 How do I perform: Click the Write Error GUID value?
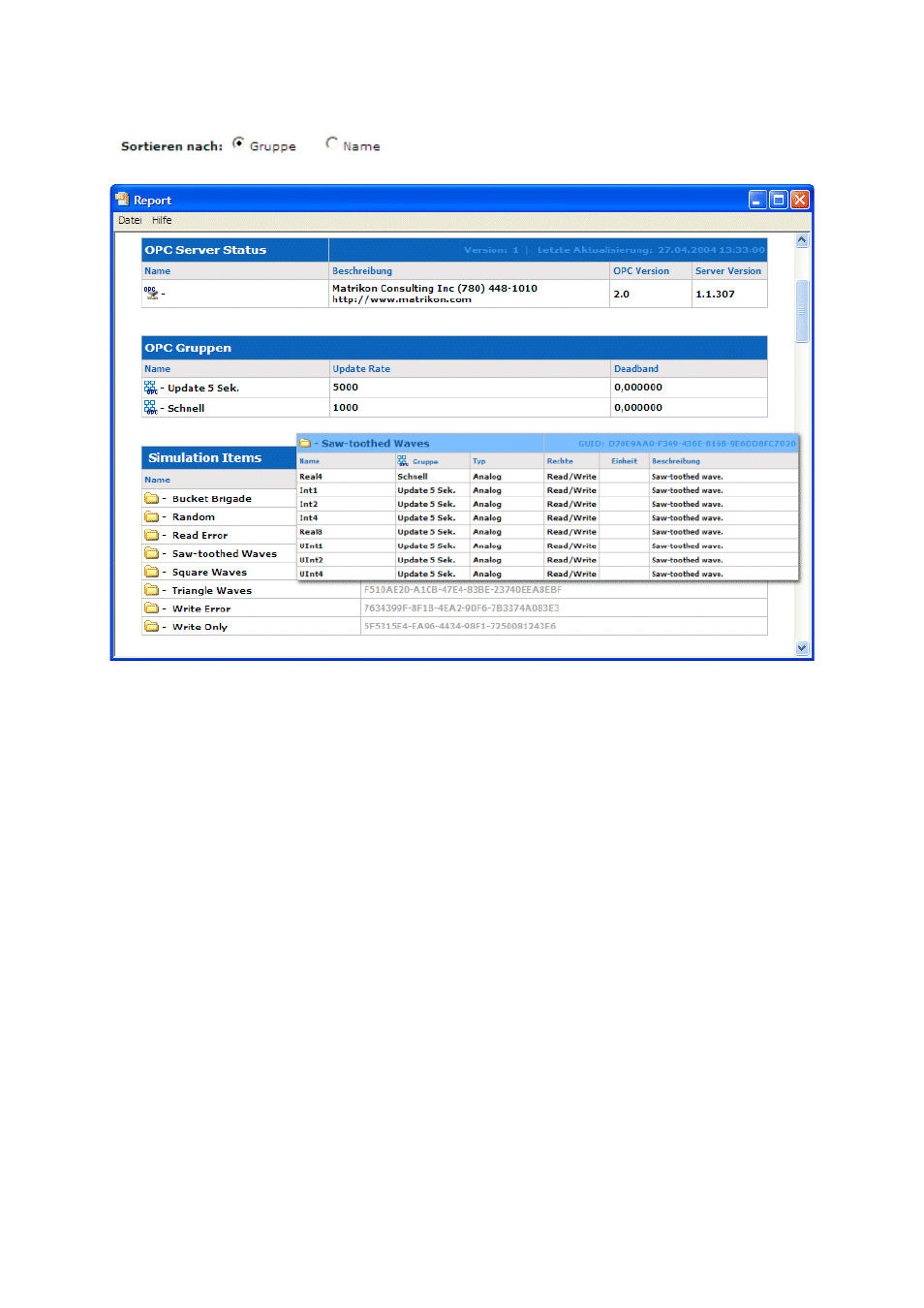click(x=462, y=608)
